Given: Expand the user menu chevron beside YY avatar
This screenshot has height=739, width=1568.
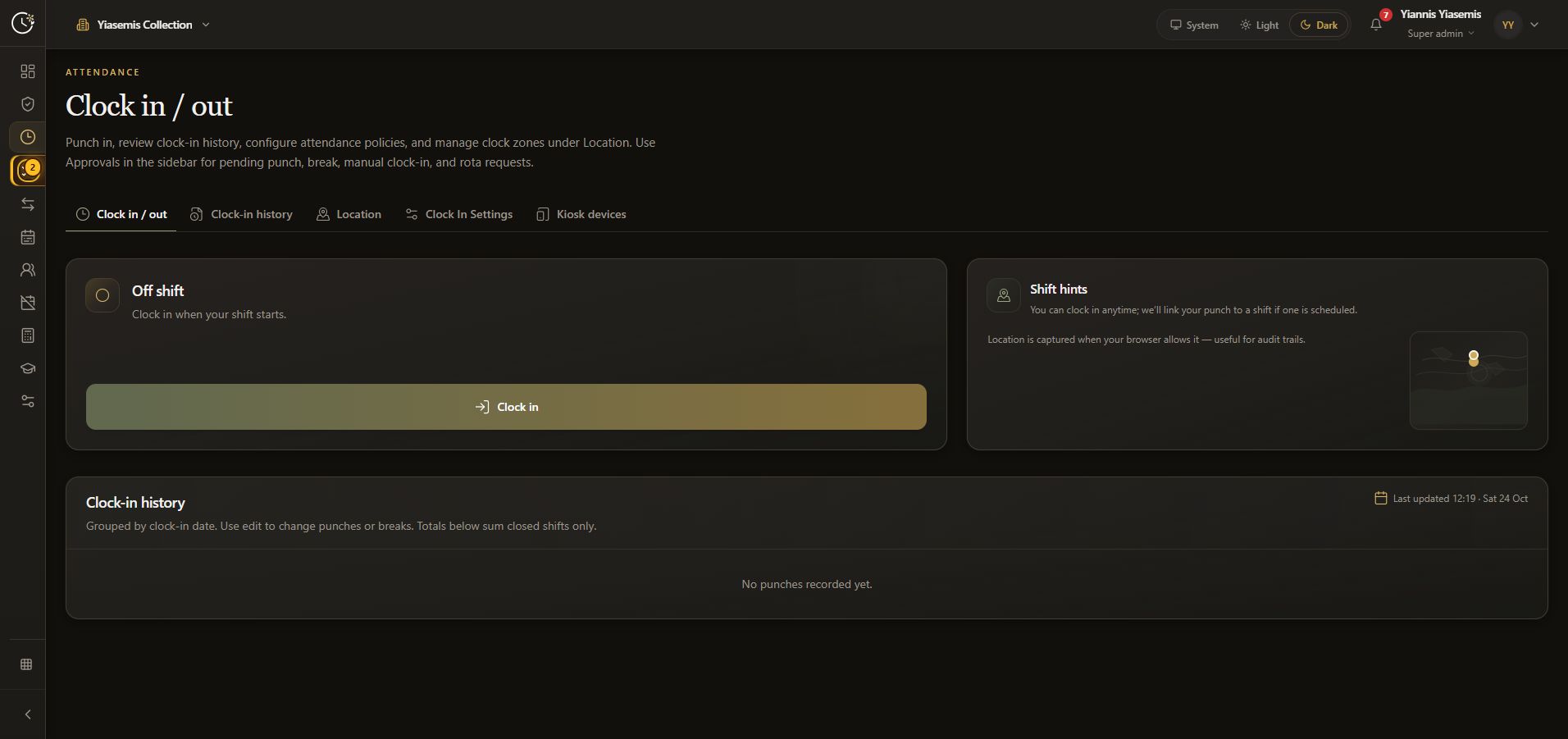Looking at the screenshot, I should tap(1534, 25).
